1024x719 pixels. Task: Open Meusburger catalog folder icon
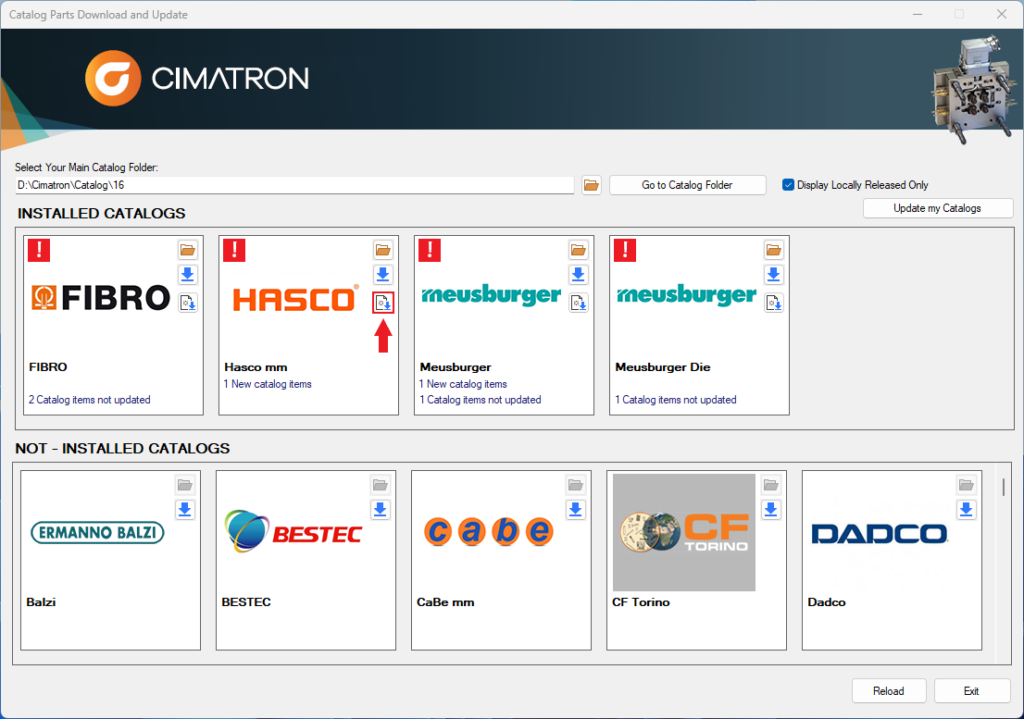(578, 249)
